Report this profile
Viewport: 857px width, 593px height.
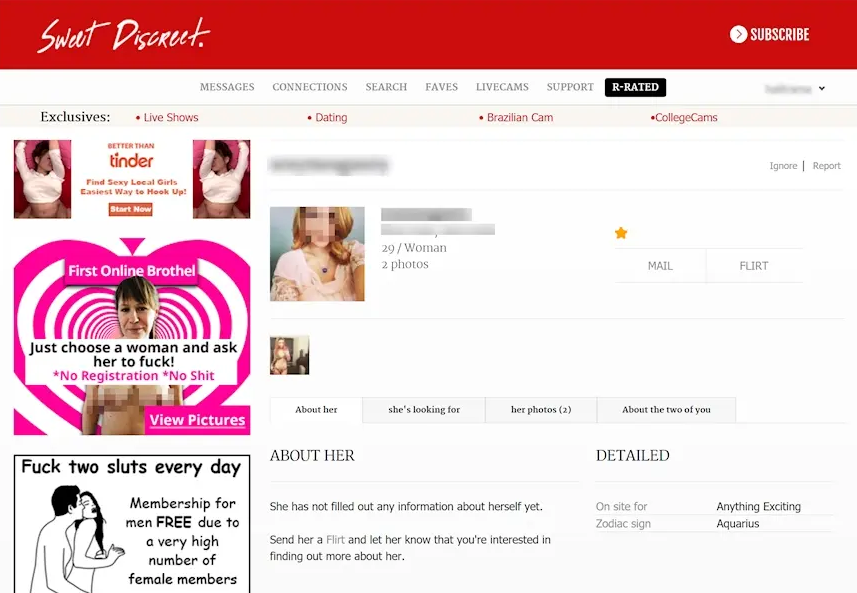coord(826,165)
